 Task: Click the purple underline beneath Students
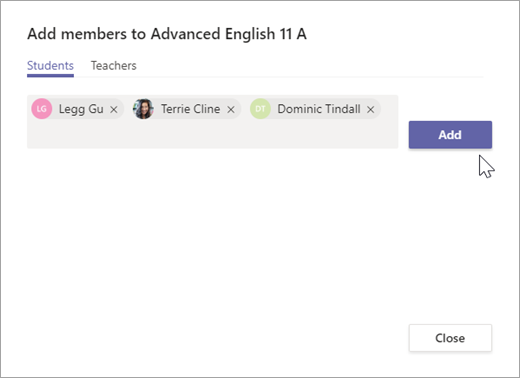50,76
